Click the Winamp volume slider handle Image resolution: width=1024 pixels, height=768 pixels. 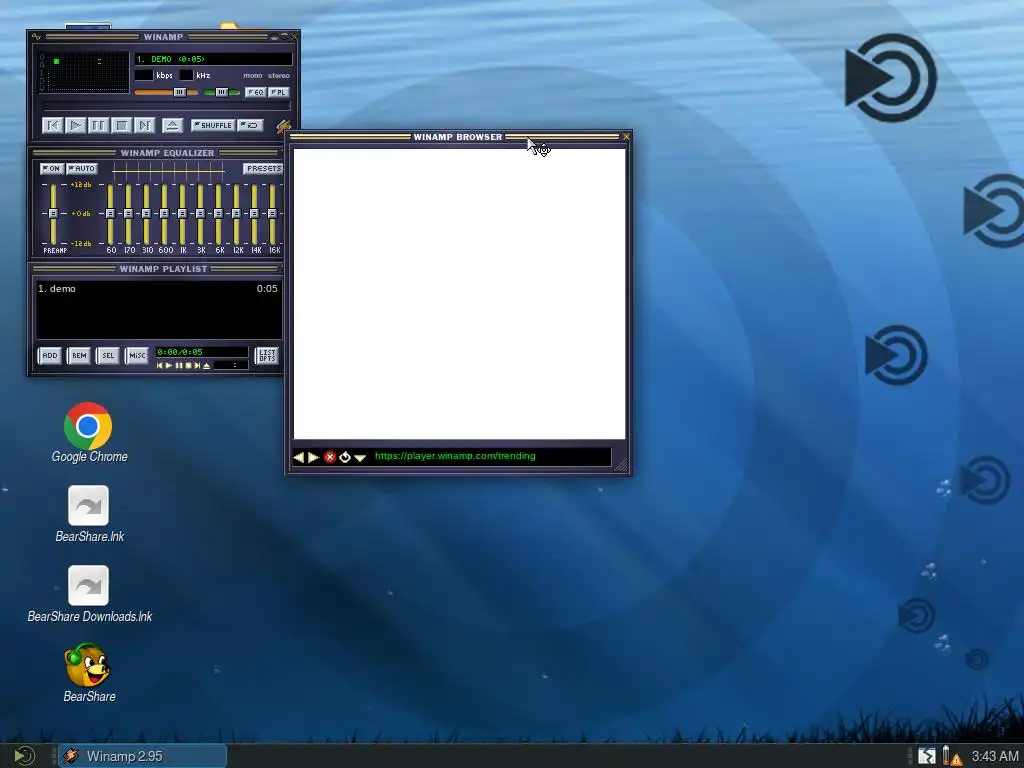point(180,92)
